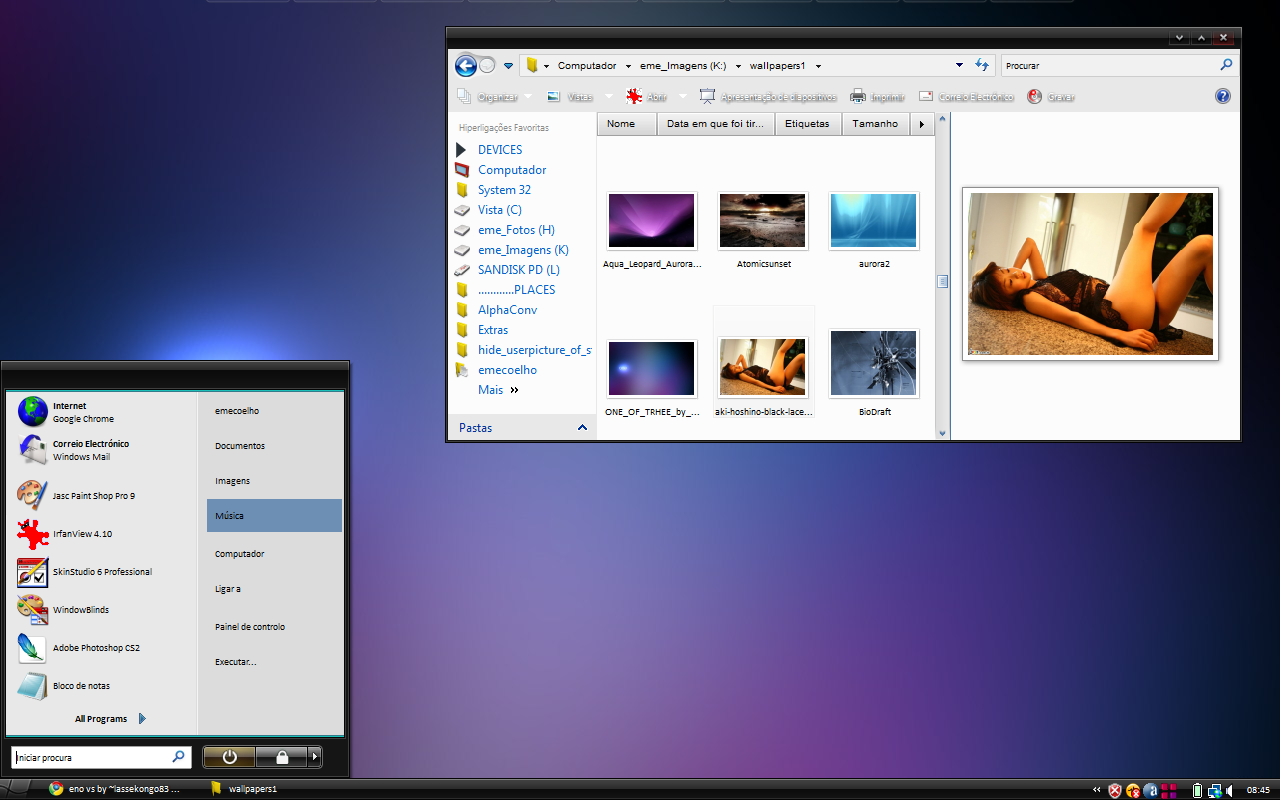Collapse the Pastas folders pane
The image size is (1280, 800).
coord(582,428)
